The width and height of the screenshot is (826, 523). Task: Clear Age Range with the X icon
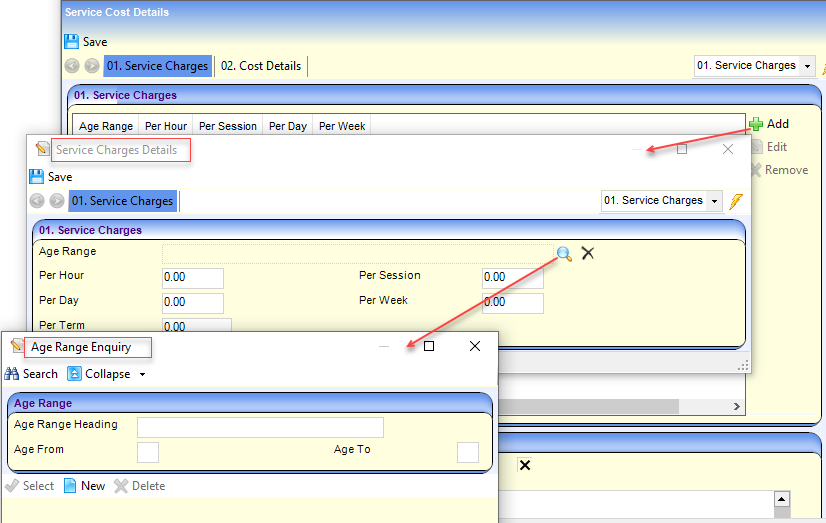(x=588, y=253)
